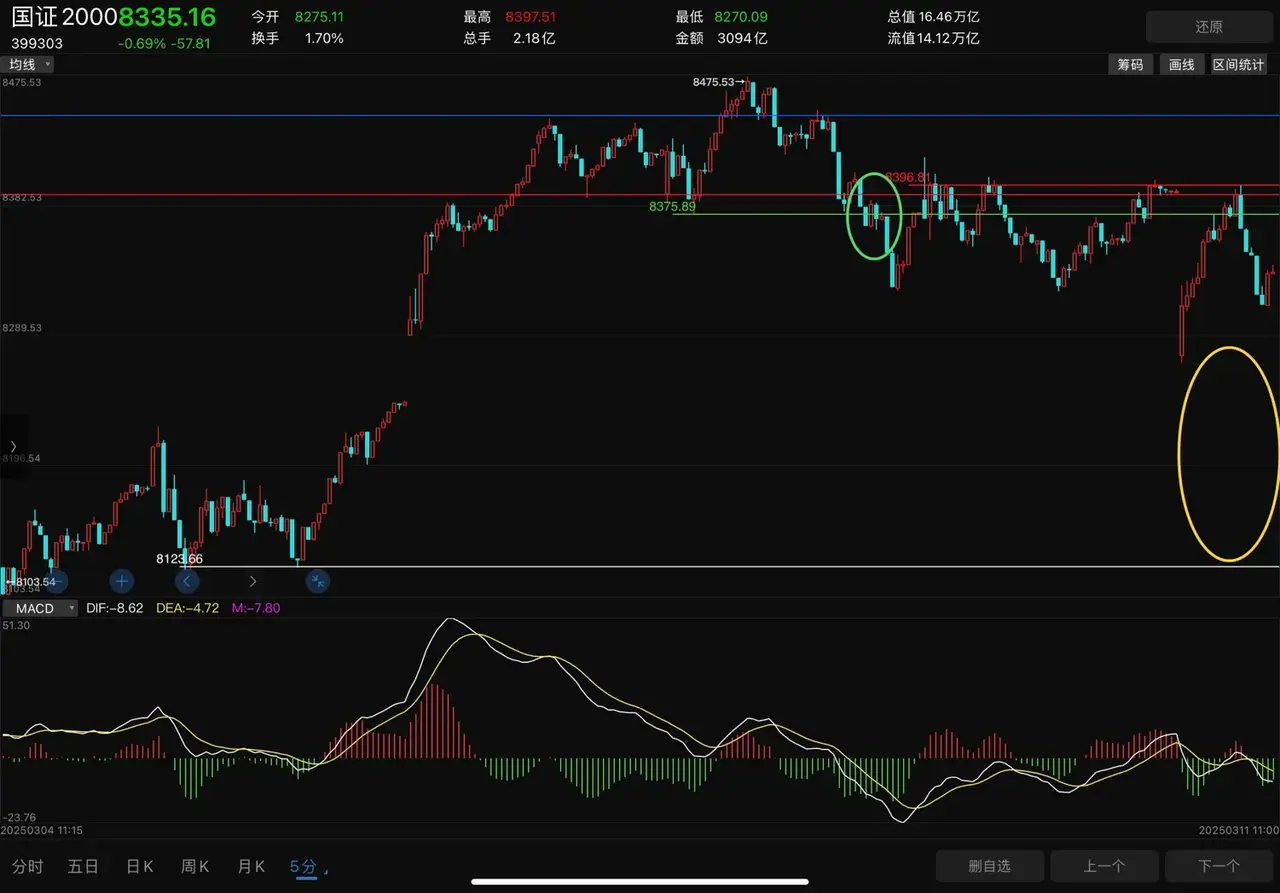Viewport: 1280px width, 893px height.
Task: Collapse chart with the shrink arrows icon
Action: pos(317,580)
